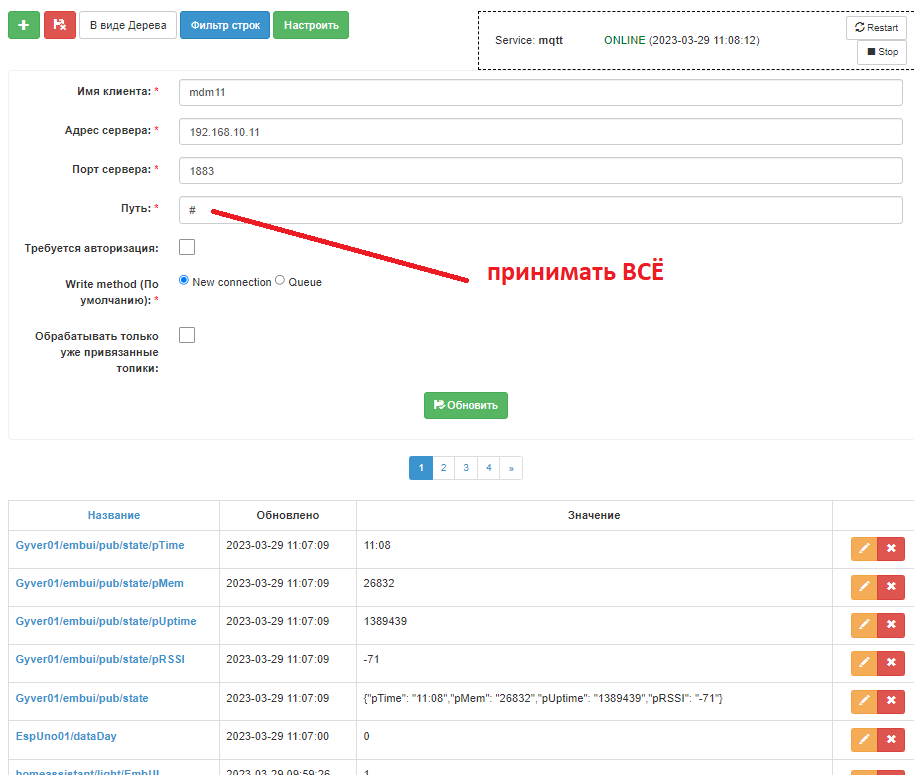Go to pagination page 2
The height and width of the screenshot is (775, 914).
point(444,468)
